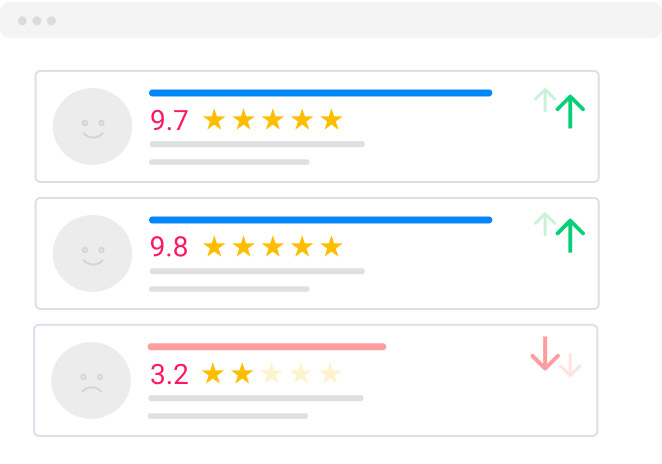
Task: Click the third star on the 9.7 rating
Action: pyautogui.click(x=272, y=120)
